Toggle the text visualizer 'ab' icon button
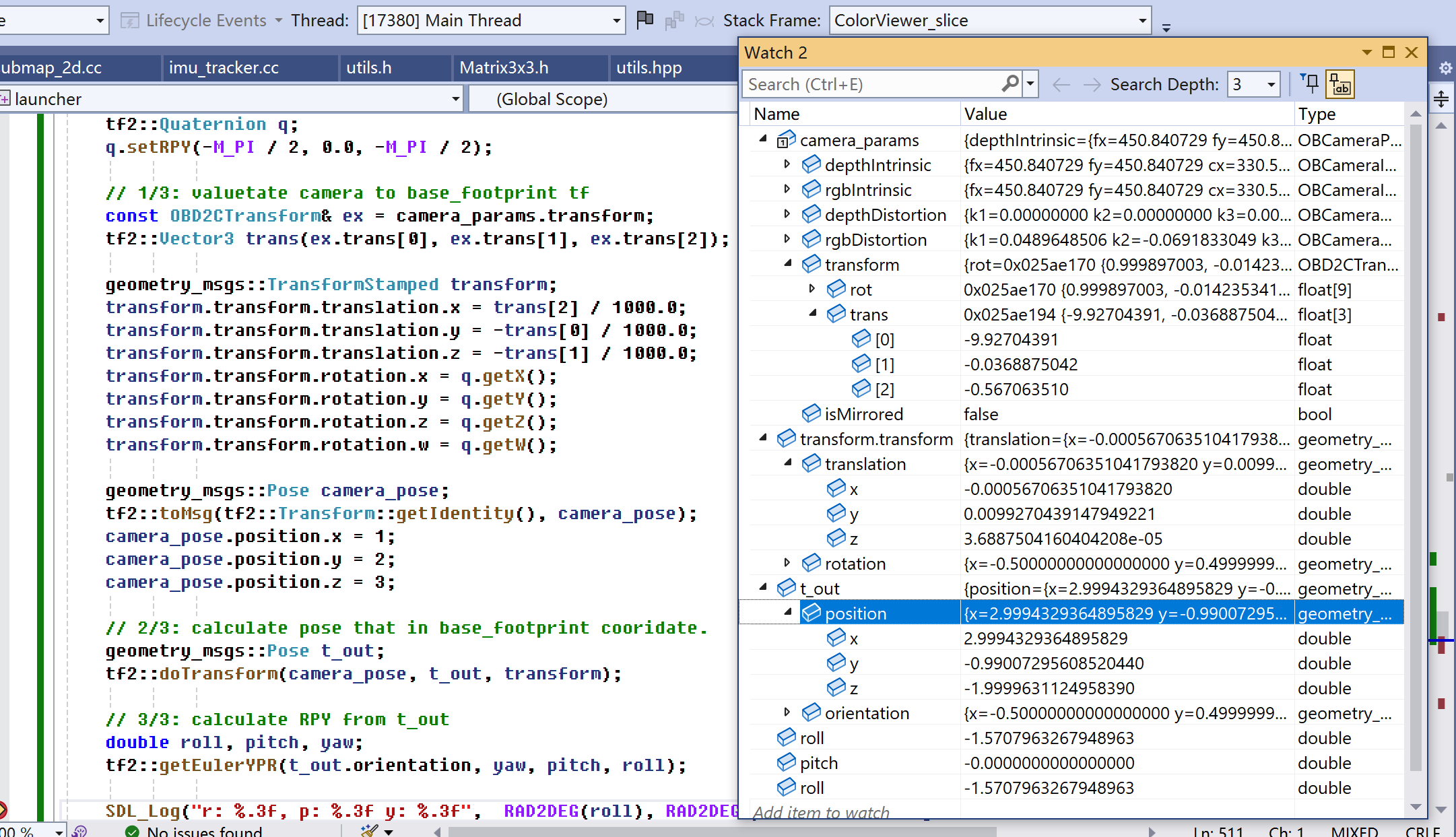The image size is (1456, 837). click(1339, 84)
